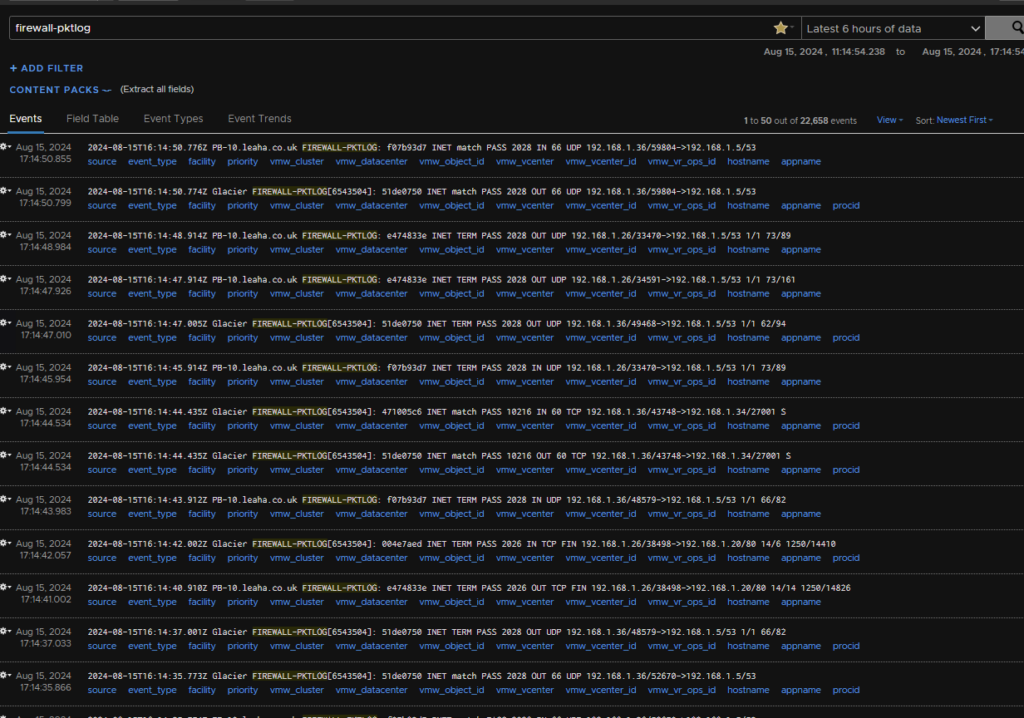The width and height of the screenshot is (1024, 718).
Task: Click the log line ending '192.168.1.5/53 1/1 73/161'
Action: coord(441,280)
